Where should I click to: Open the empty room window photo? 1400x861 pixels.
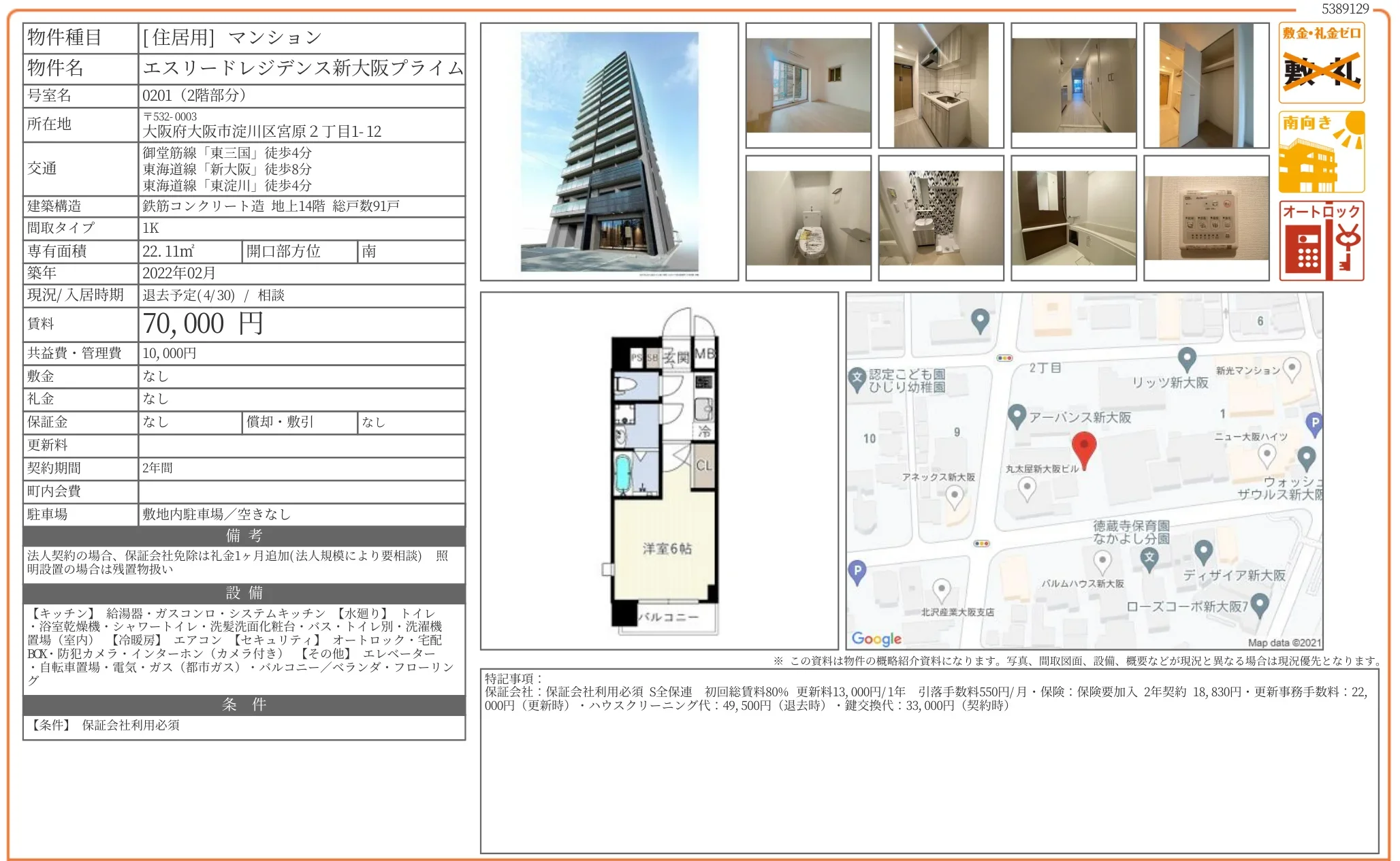pos(808,86)
